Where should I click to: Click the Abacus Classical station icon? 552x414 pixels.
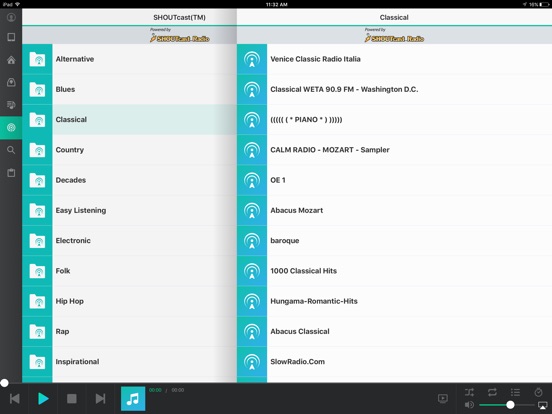click(252, 332)
